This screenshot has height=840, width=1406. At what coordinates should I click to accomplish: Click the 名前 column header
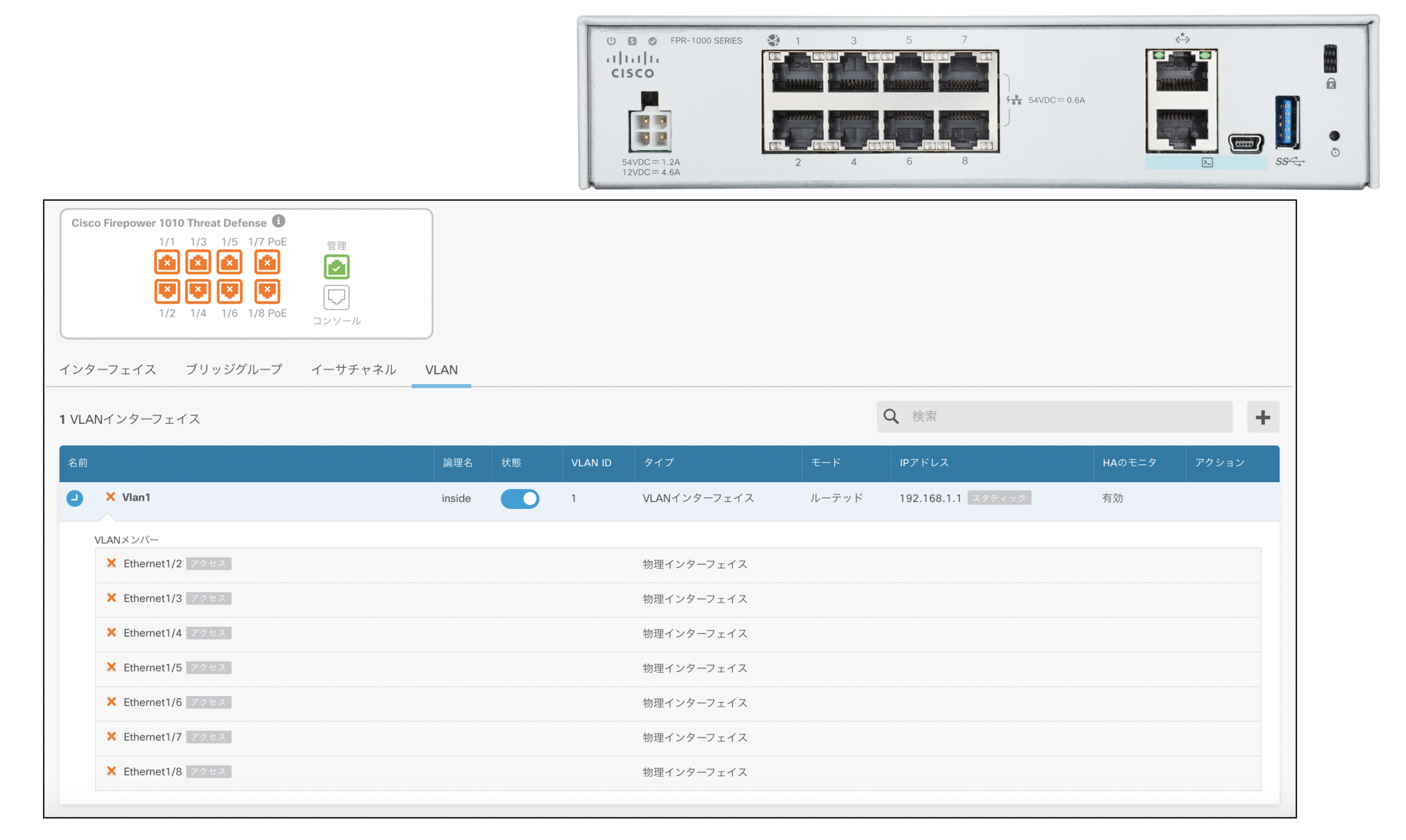coord(78,463)
